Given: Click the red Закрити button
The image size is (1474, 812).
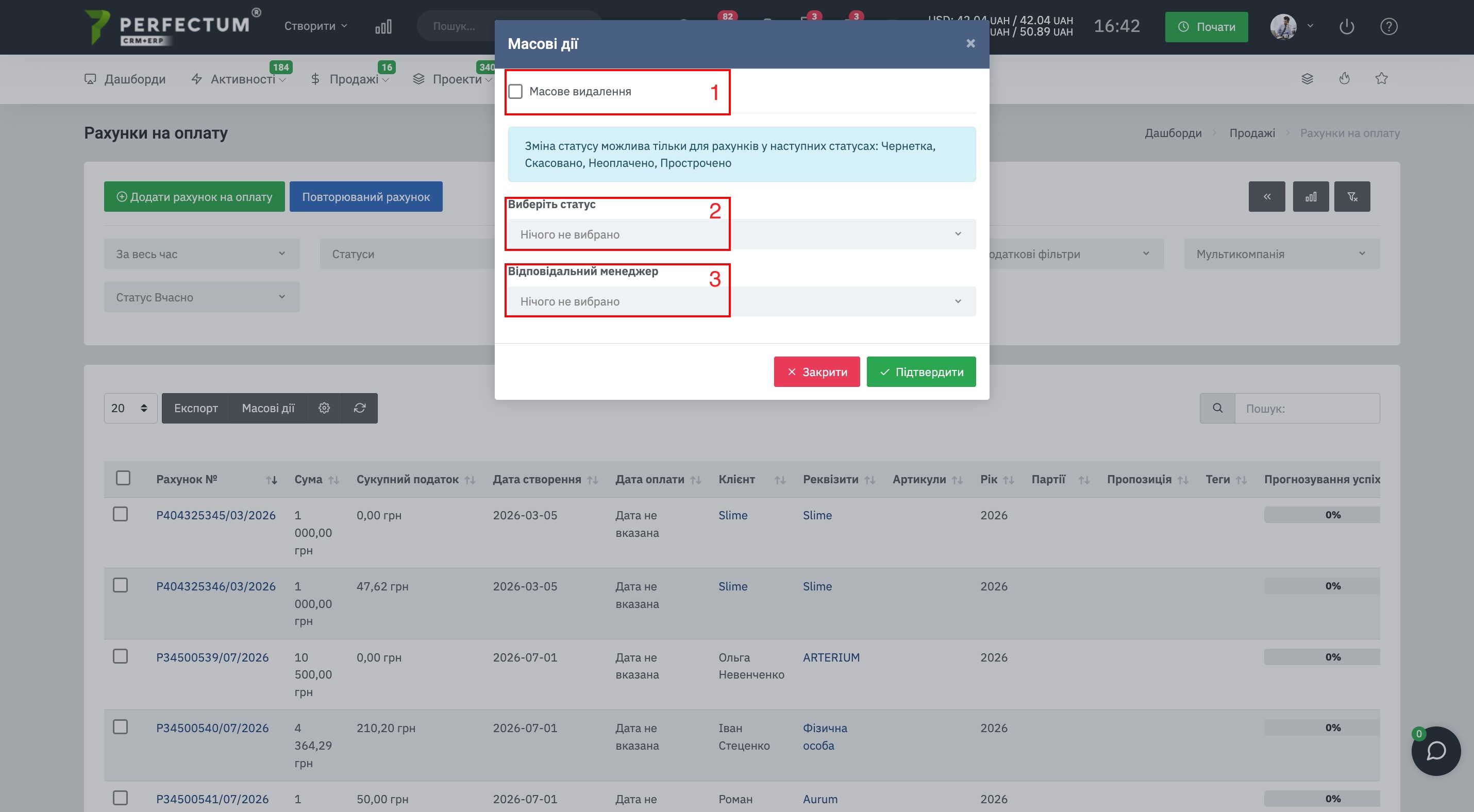Looking at the screenshot, I should pos(816,371).
